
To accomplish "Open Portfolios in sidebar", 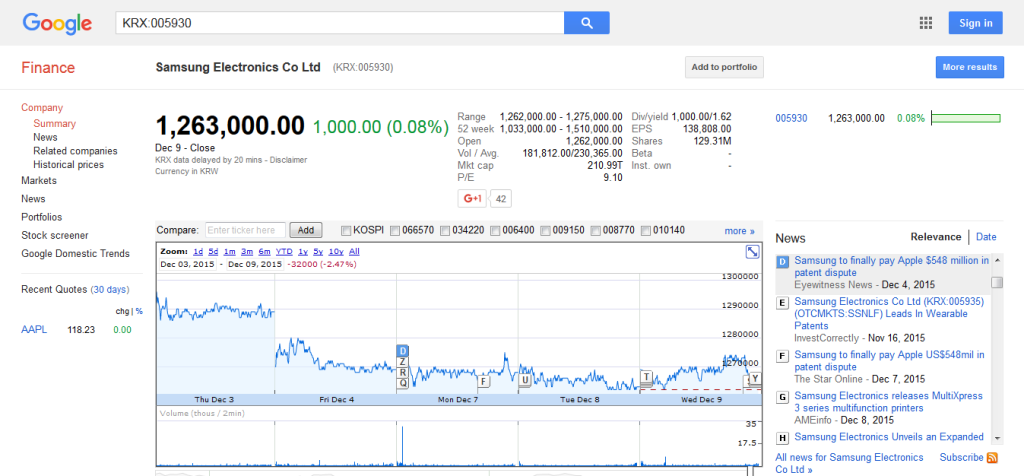I will [41, 217].
